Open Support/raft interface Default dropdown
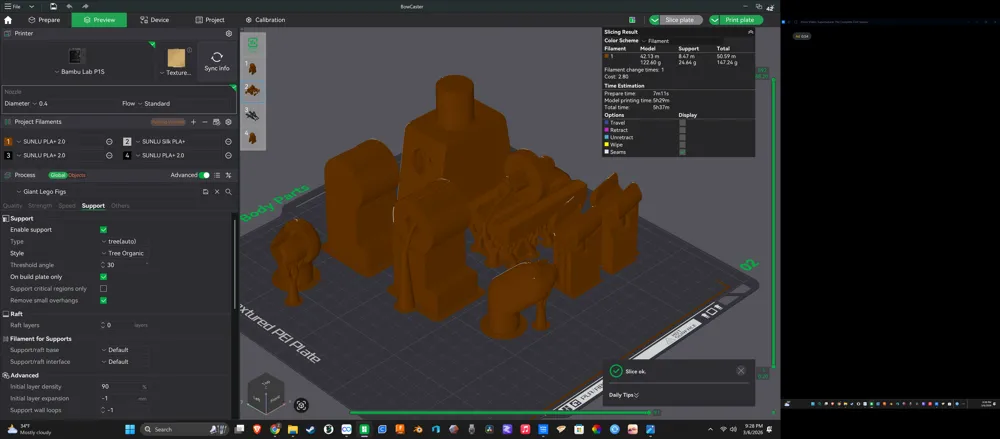Viewport: 1000px width, 439px height. [x=124, y=362]
